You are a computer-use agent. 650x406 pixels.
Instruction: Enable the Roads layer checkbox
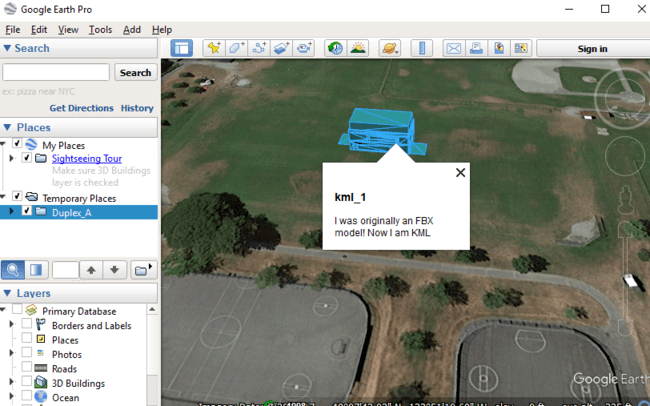click(x=27, y=367)
